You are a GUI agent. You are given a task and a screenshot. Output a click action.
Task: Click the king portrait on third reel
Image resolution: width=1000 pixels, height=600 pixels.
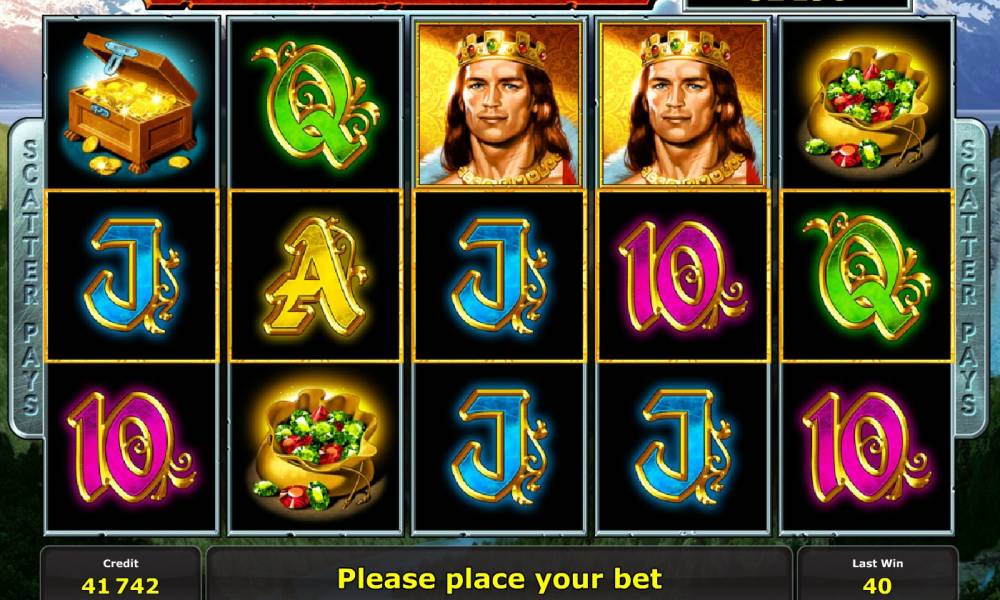499,105
